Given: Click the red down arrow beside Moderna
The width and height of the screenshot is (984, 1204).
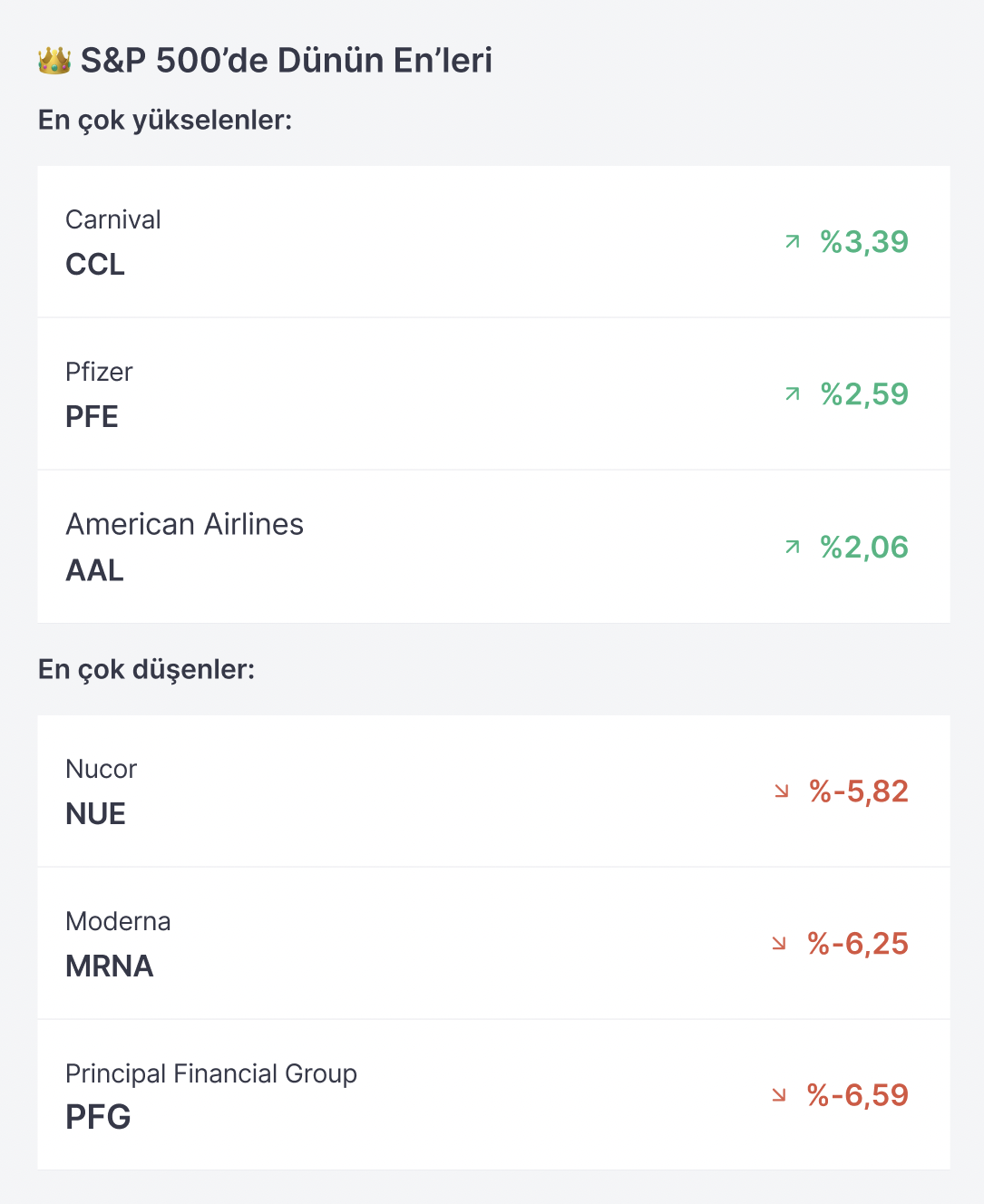Looking at the screenshot, I should click(779, 944).
